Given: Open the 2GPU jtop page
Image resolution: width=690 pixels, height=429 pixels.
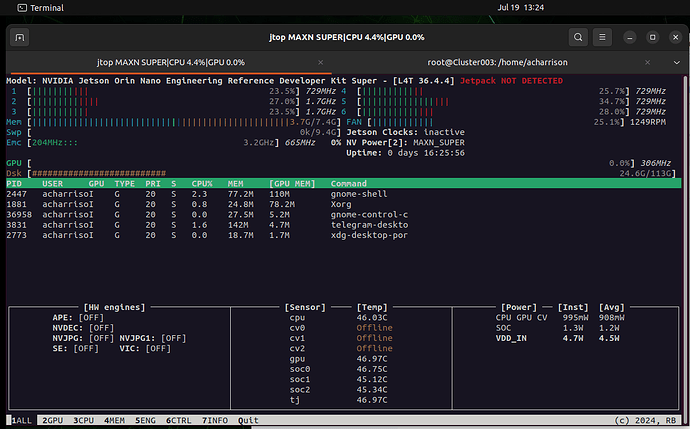Looking at the screenshot, I should coord(53,420).
